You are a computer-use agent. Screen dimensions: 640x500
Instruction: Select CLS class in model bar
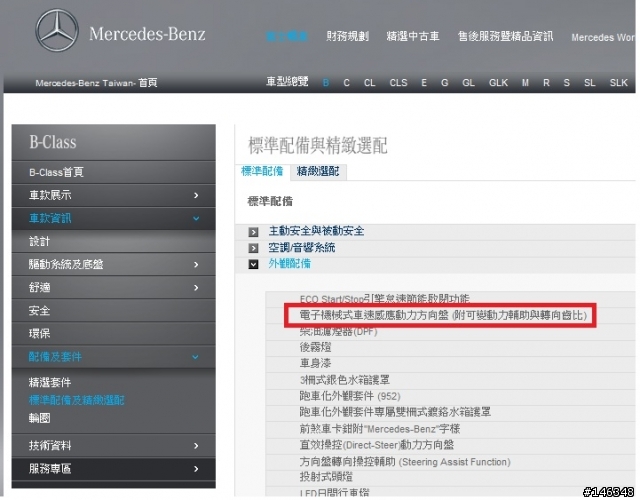pyautogui.click(x=398, y=83)
